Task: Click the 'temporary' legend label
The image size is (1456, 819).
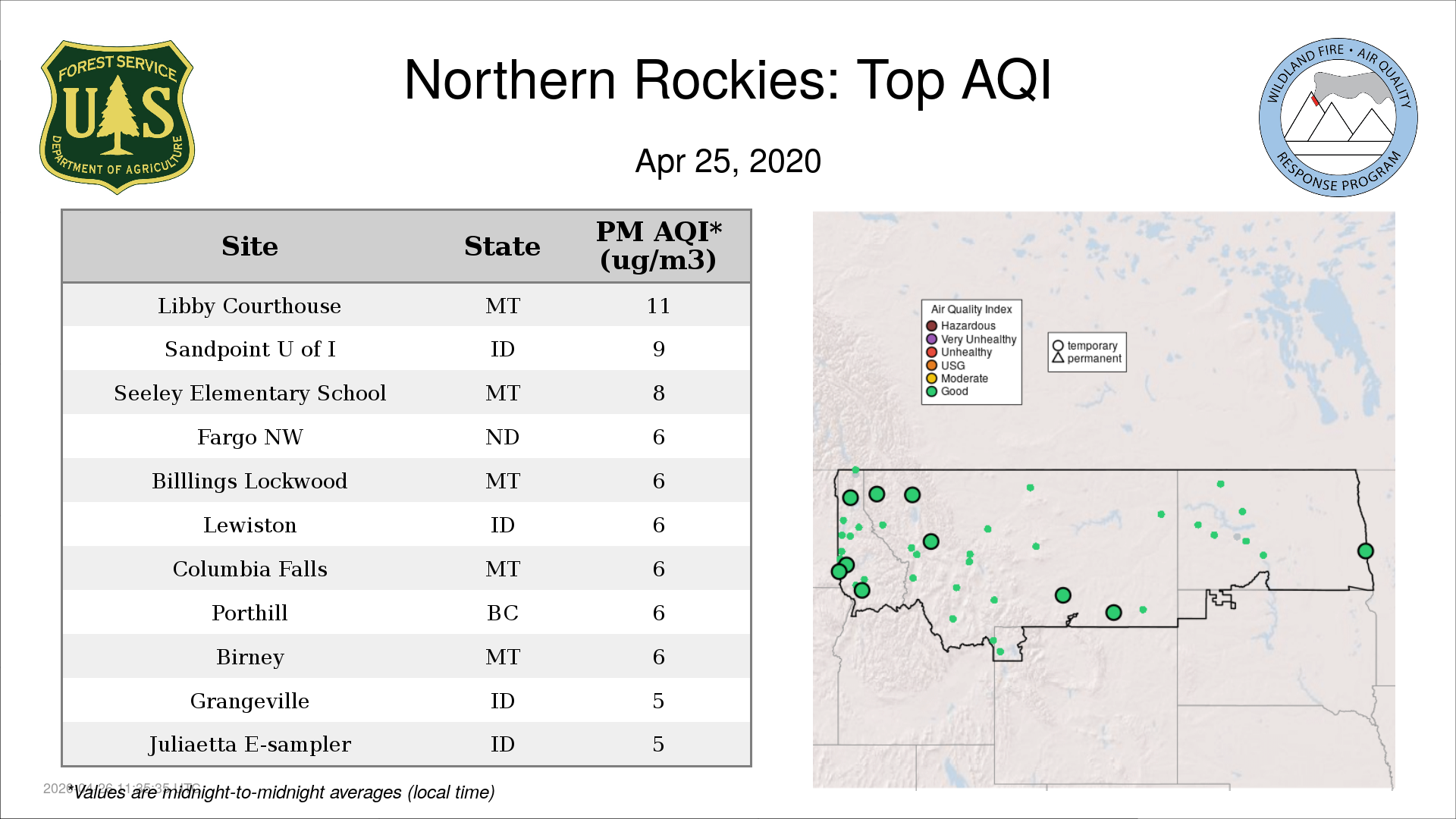Action: pos(1092,346)
